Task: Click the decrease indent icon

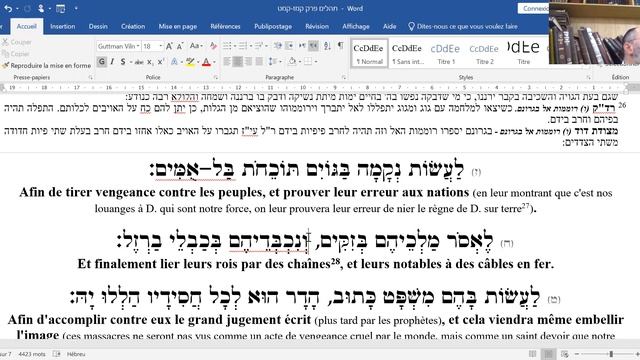Action: point(278,46)
